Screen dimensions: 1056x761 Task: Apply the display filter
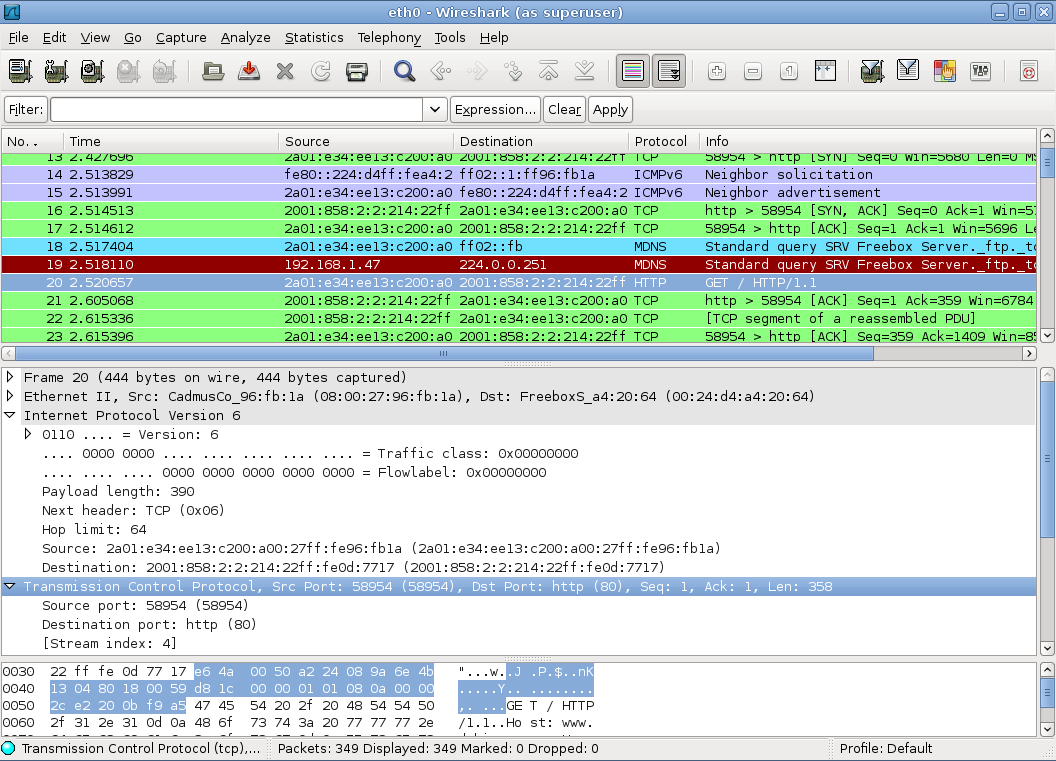tap(610, 109)
